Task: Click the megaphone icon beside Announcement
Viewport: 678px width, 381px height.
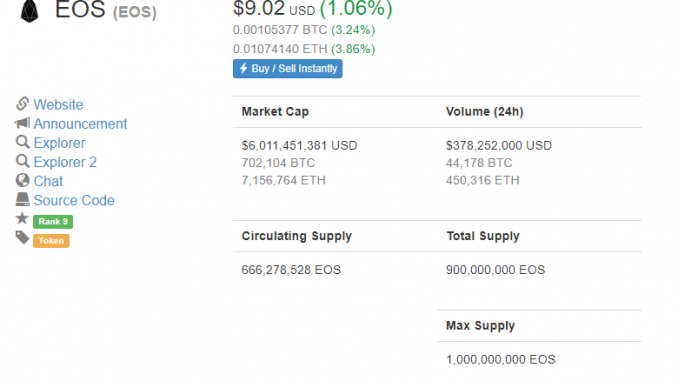Action: pos(22,123)
